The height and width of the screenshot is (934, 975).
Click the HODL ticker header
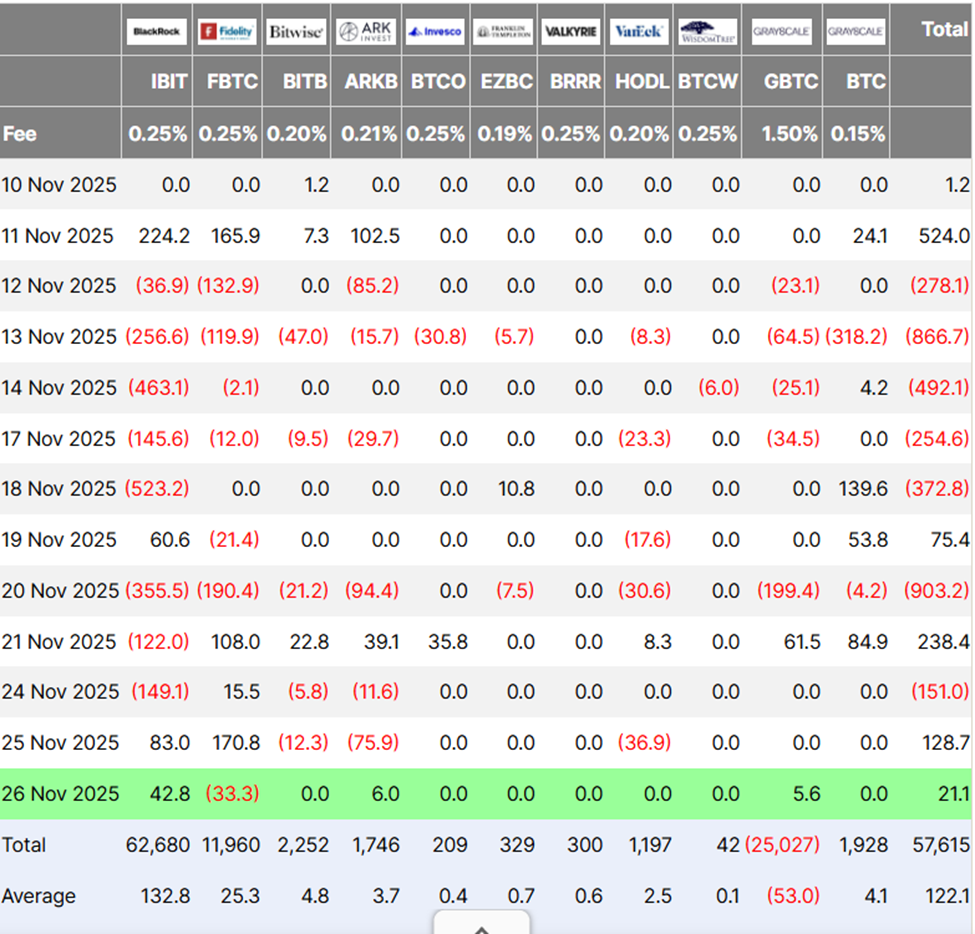click(641, 82)
